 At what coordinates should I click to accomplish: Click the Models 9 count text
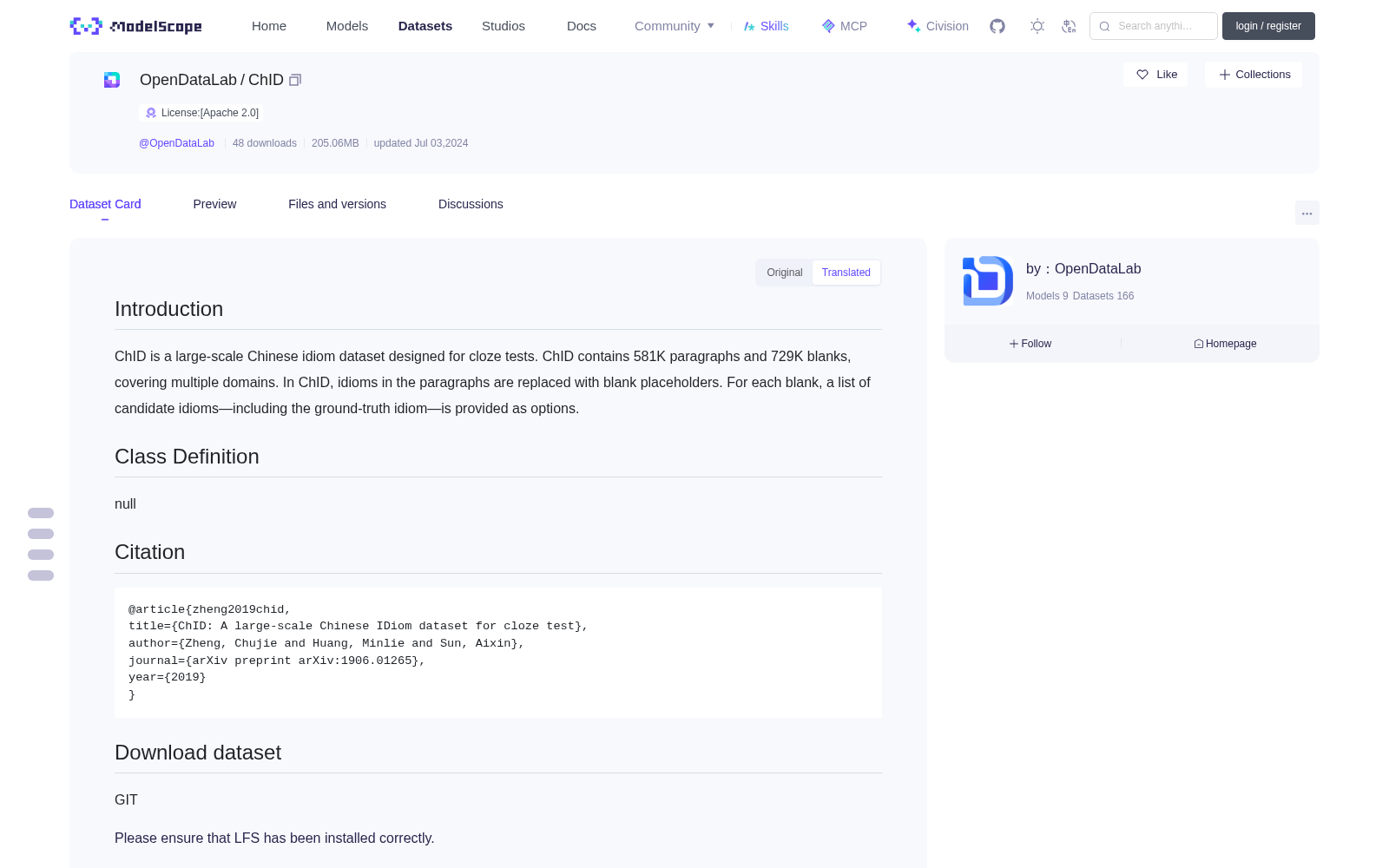[1047, 296]
